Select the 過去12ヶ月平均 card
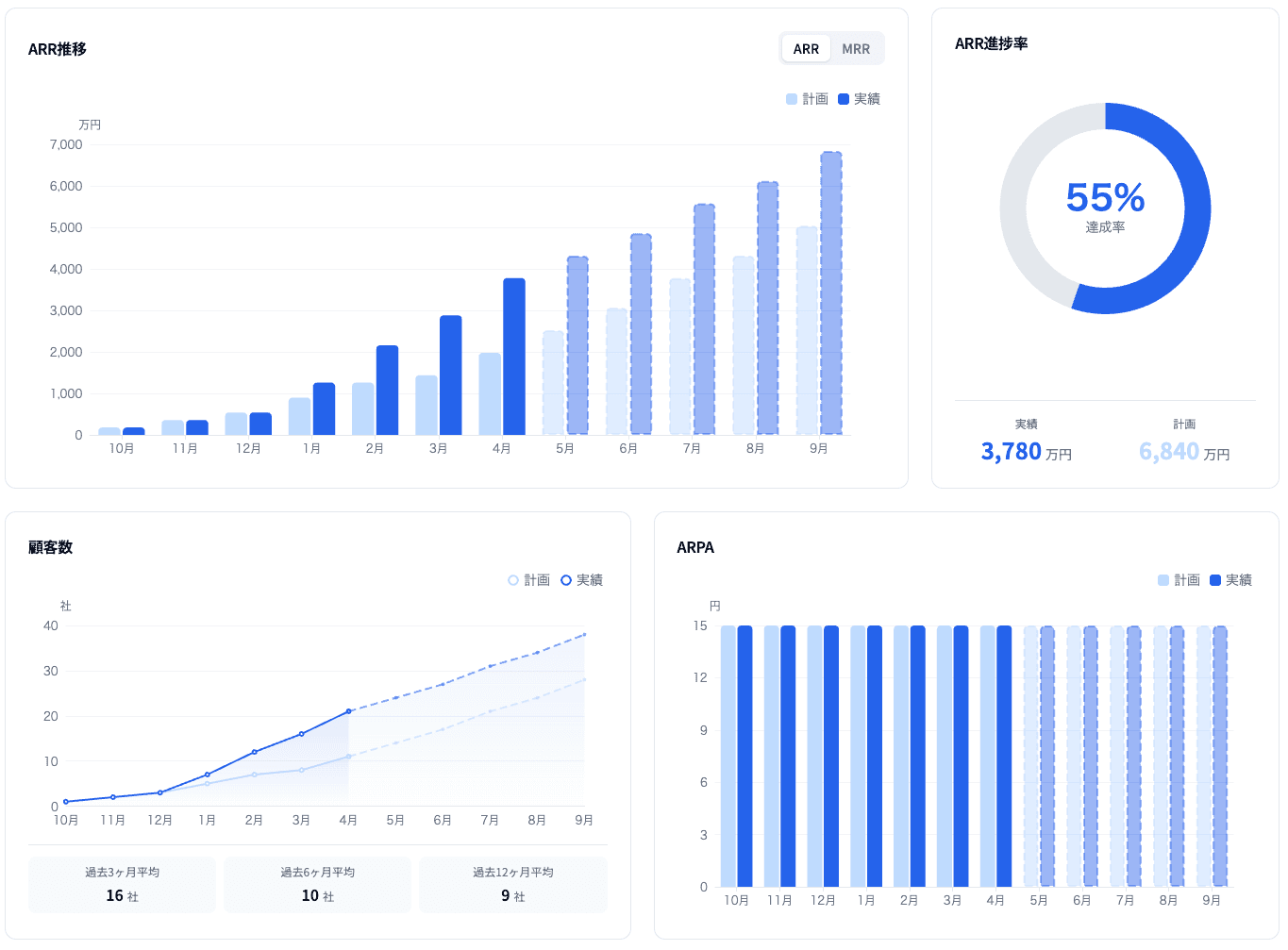 click(512, 885)
